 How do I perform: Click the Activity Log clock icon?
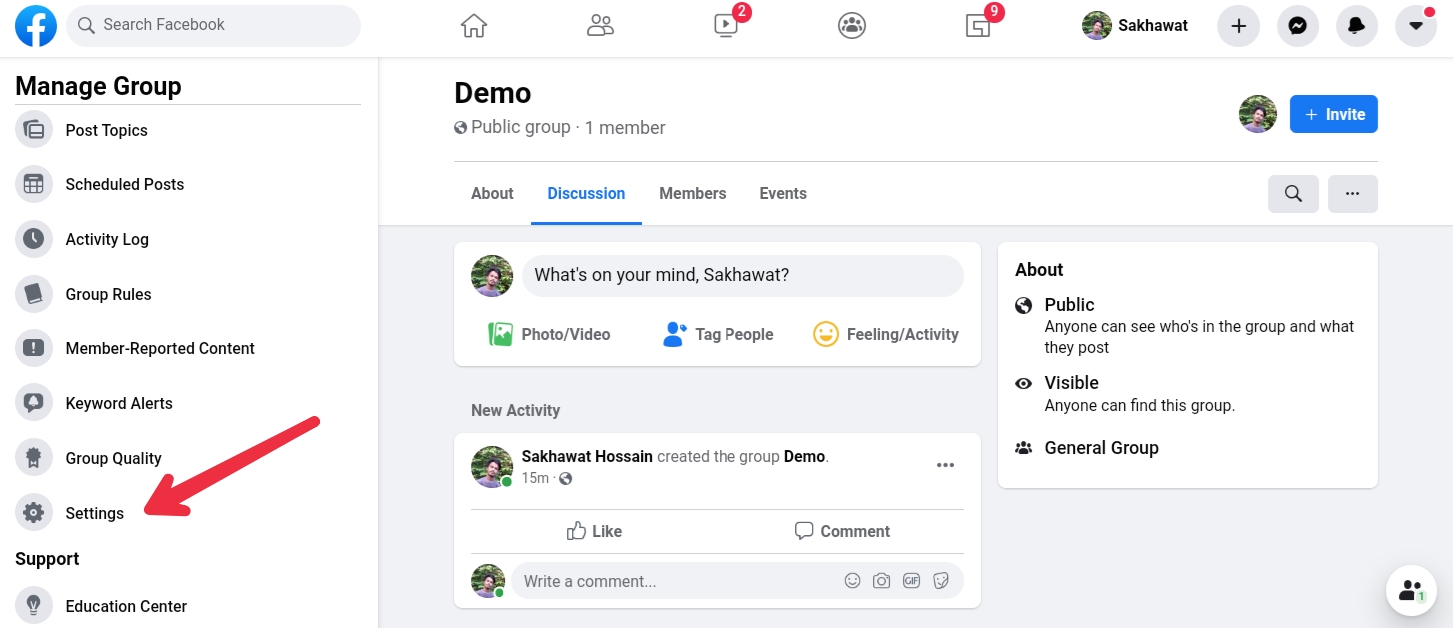click(x=34, y=239)
